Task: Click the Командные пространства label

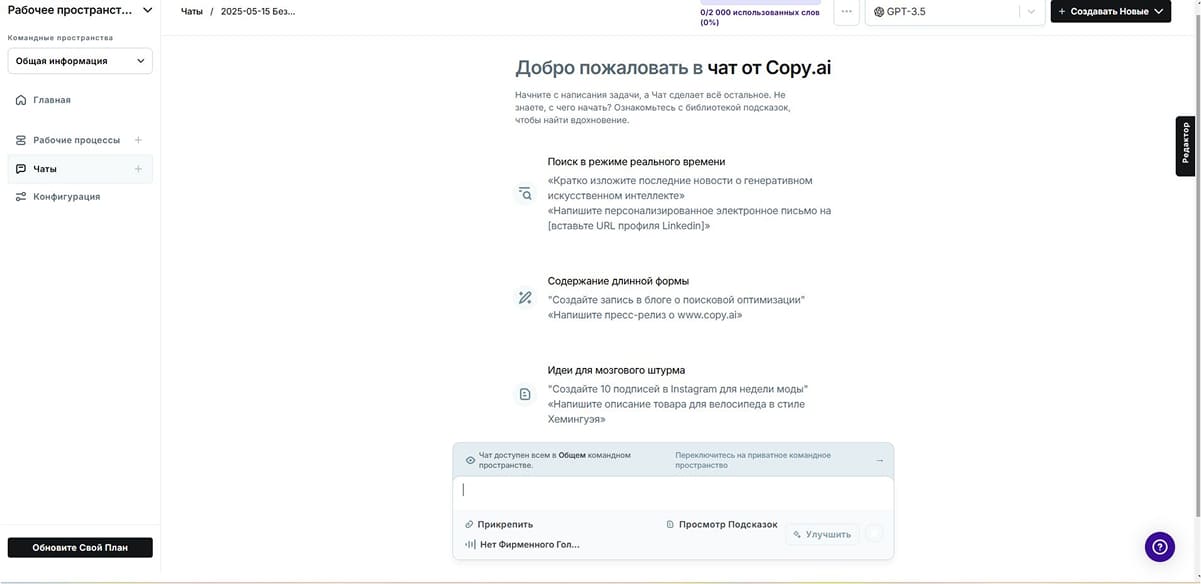Action: pos(60,38)
